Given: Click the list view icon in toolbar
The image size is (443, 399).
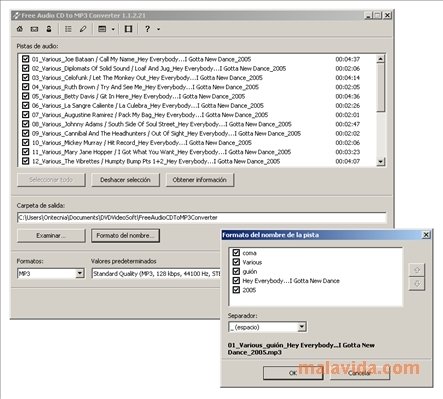Looking at the screenshot, I should [68, 29].
